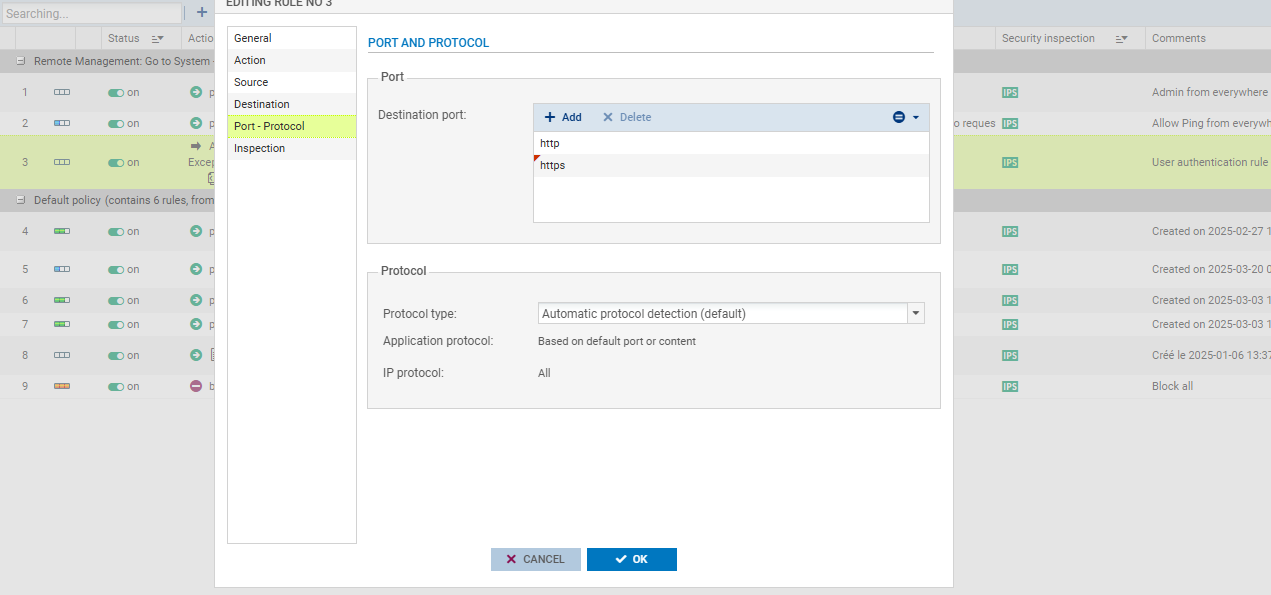Click the Add destination port button
Screen dimensions: 1271x595
click(x=563, y=117)
